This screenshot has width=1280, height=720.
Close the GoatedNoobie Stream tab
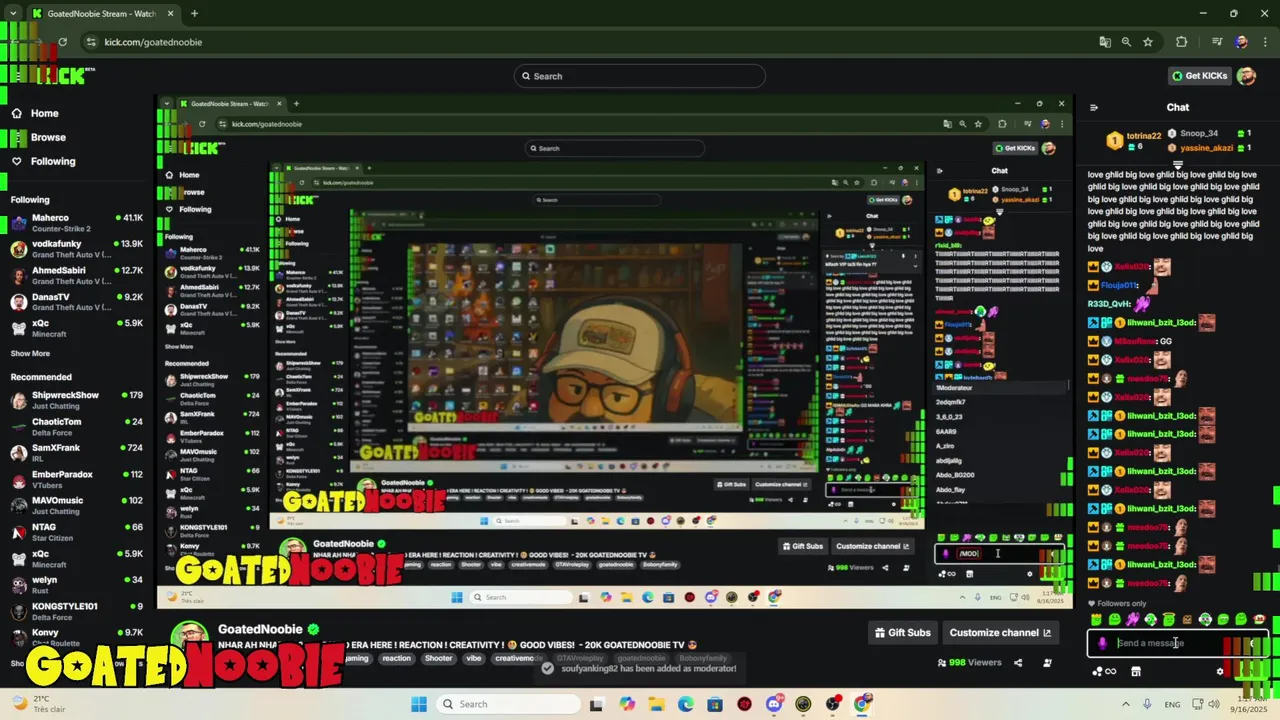[x=170, y=13]
